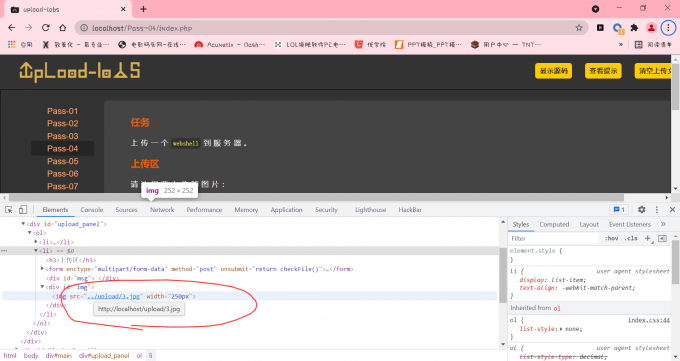Select div#upload_panel in breadcrumb bar
The height and width of the screenshot is (361, 680).
pos(104,356)
